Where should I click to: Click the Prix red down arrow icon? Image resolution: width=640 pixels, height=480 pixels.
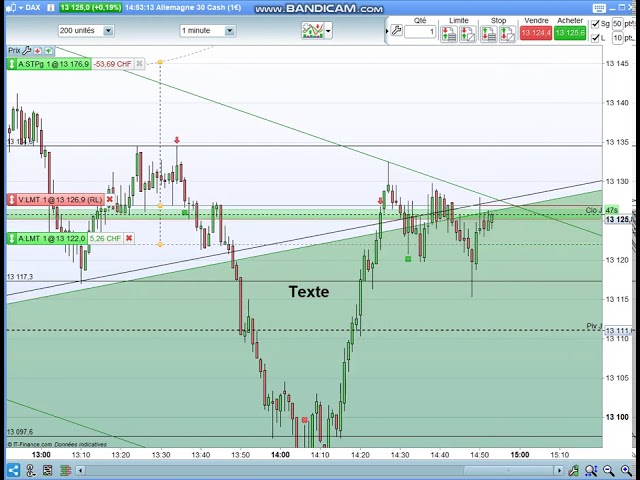(x=38, y=51)
